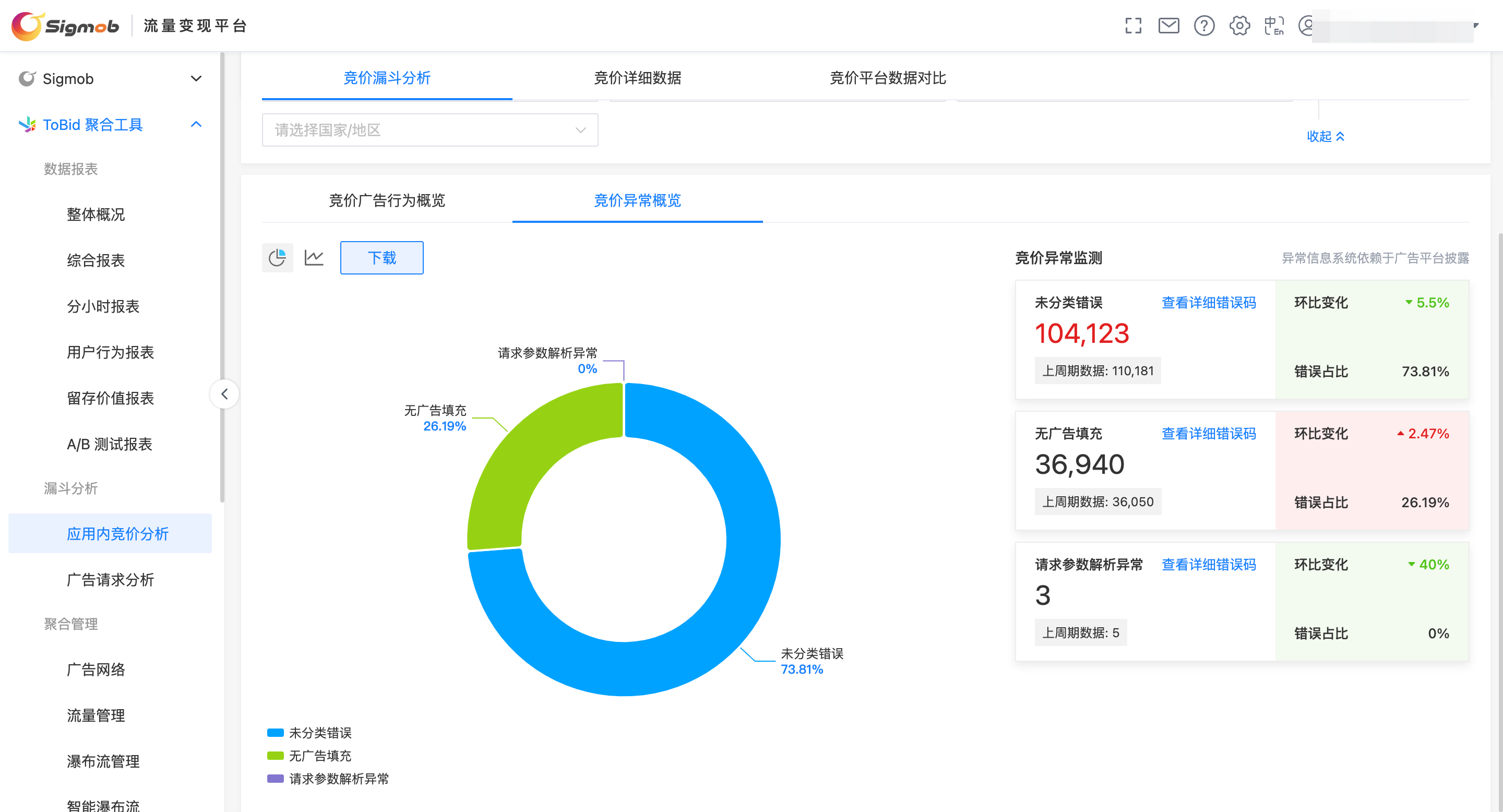Viewport: 1503px width, 812px height.
Task: Switch to pie chart view icon
Action: [x=277, y=257]
